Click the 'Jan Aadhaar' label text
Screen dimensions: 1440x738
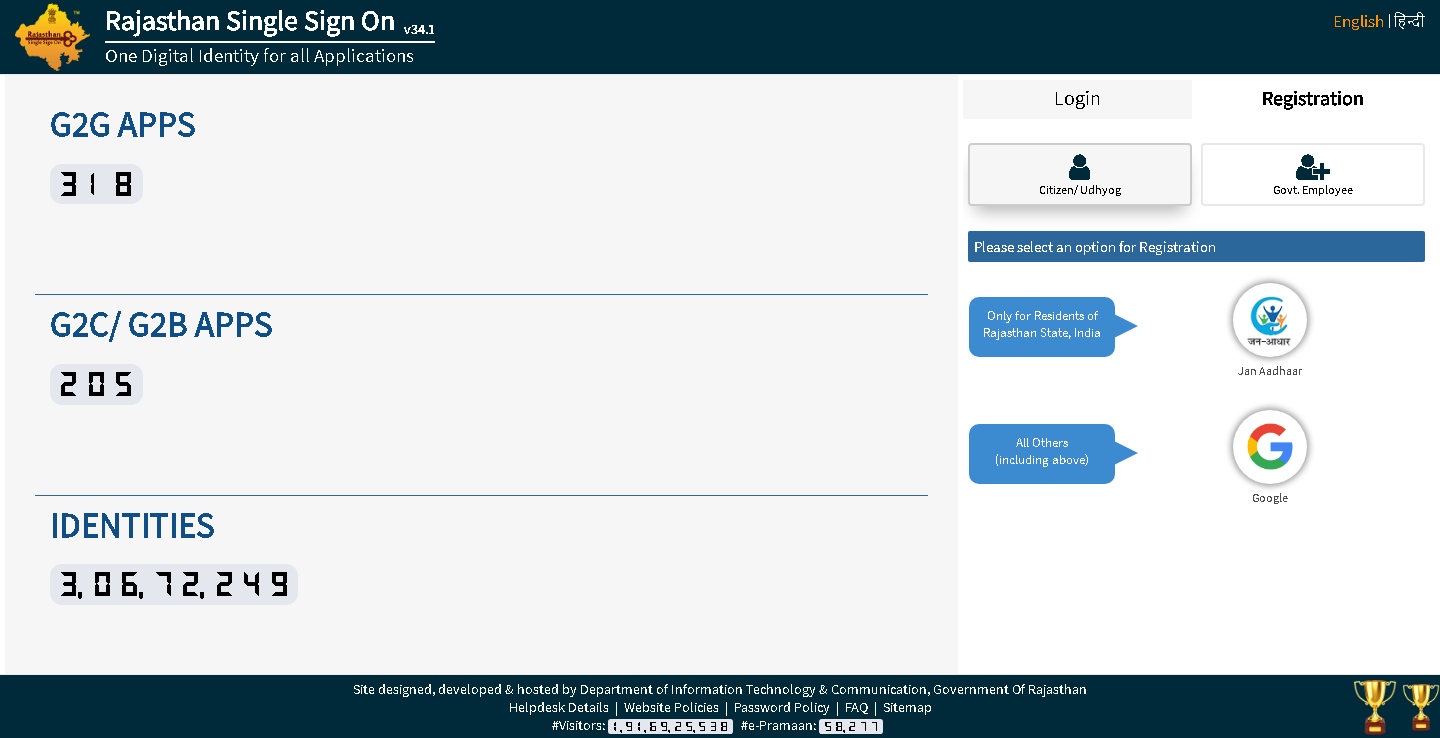tap(1269, 371)
